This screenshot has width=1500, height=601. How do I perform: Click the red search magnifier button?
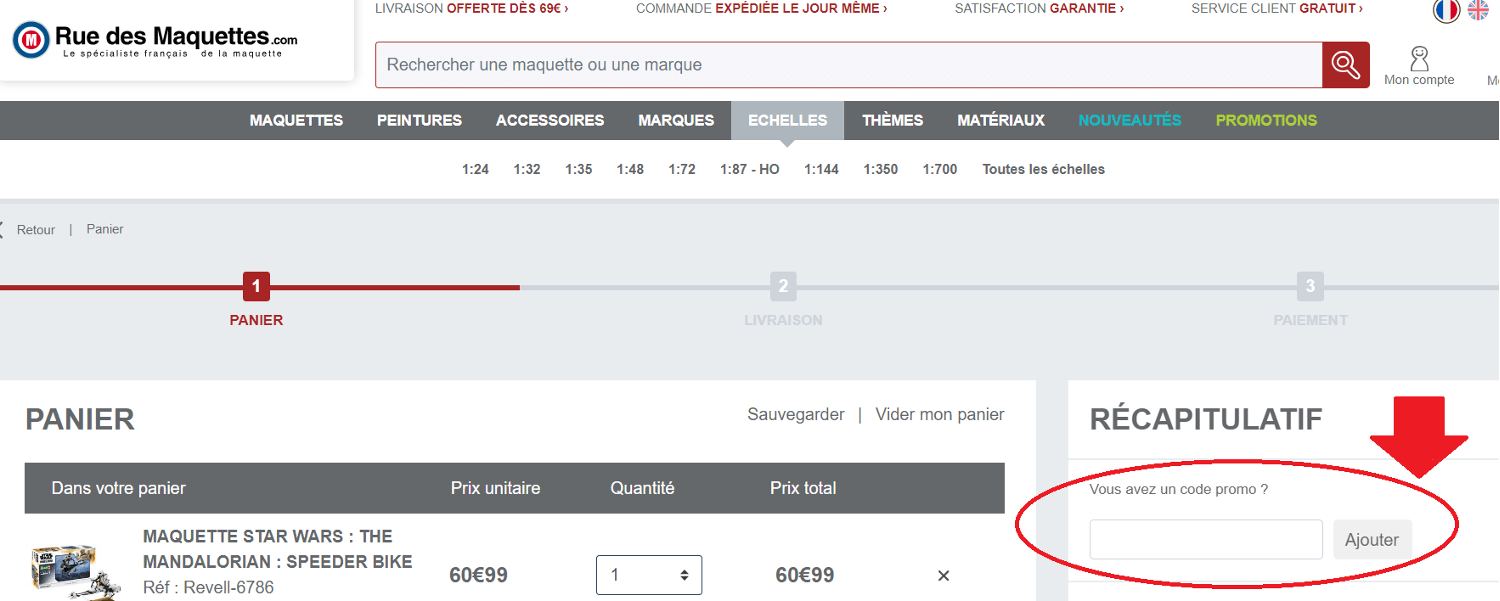(x=1346, y=65)
